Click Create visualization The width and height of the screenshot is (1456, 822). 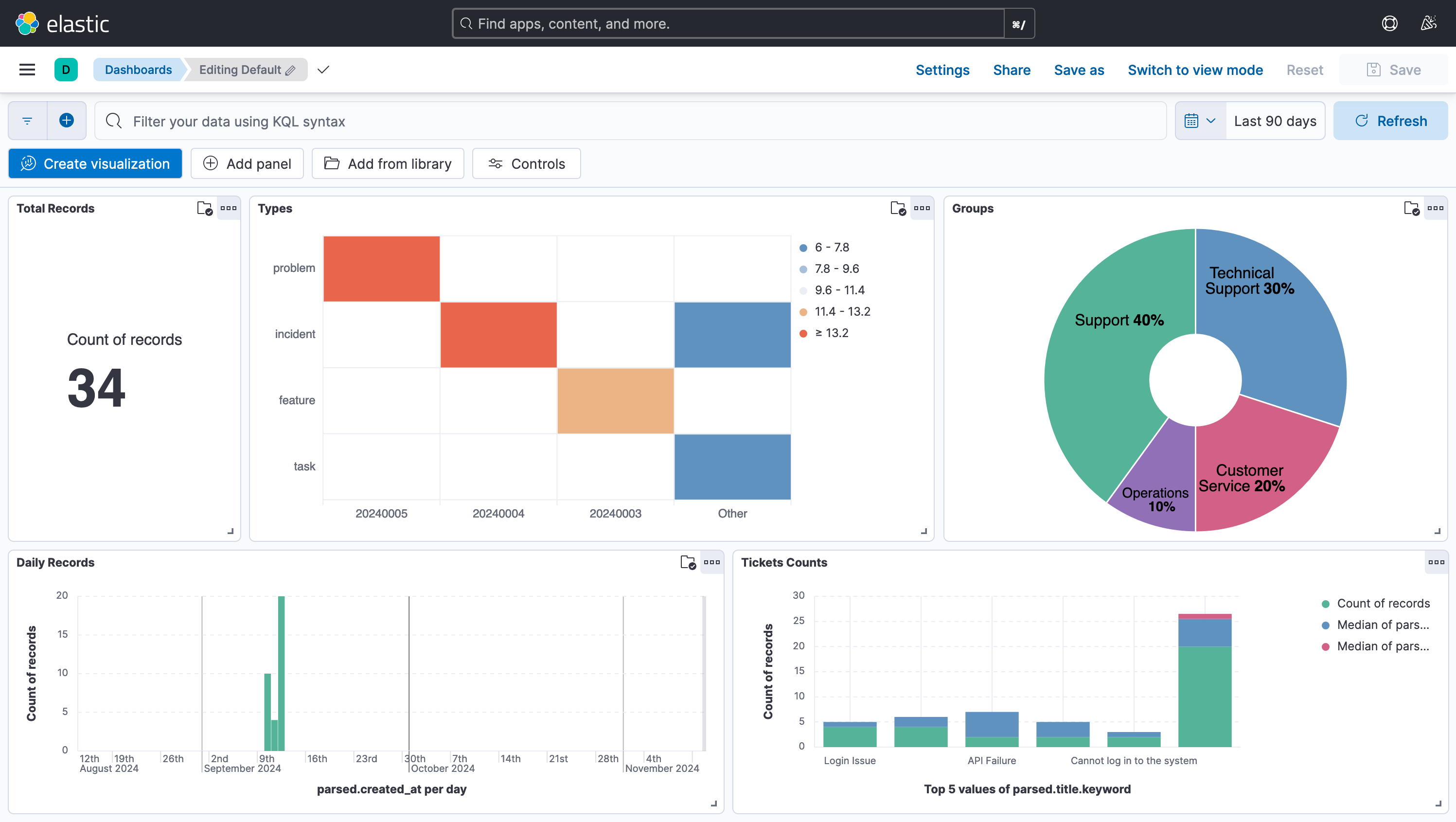pyautogui.click(x=95, y=163)
